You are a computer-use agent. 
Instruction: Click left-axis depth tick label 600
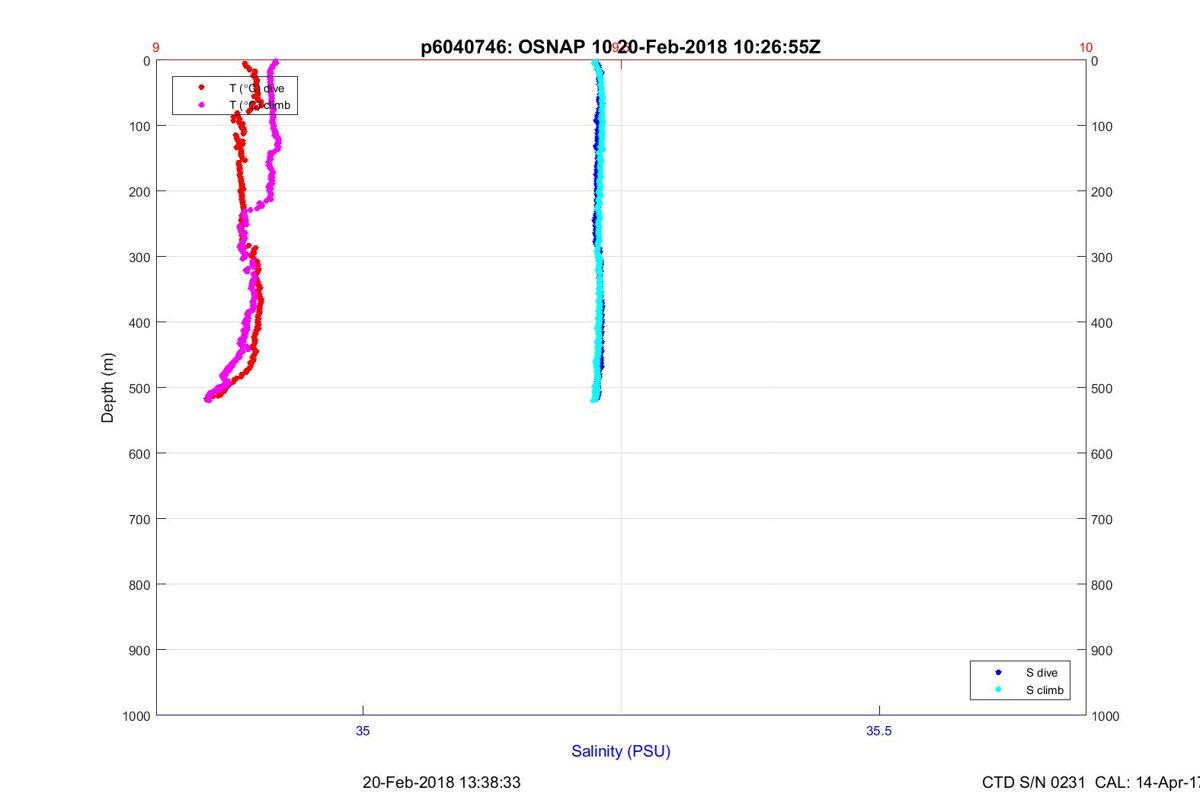coord(139,453)
